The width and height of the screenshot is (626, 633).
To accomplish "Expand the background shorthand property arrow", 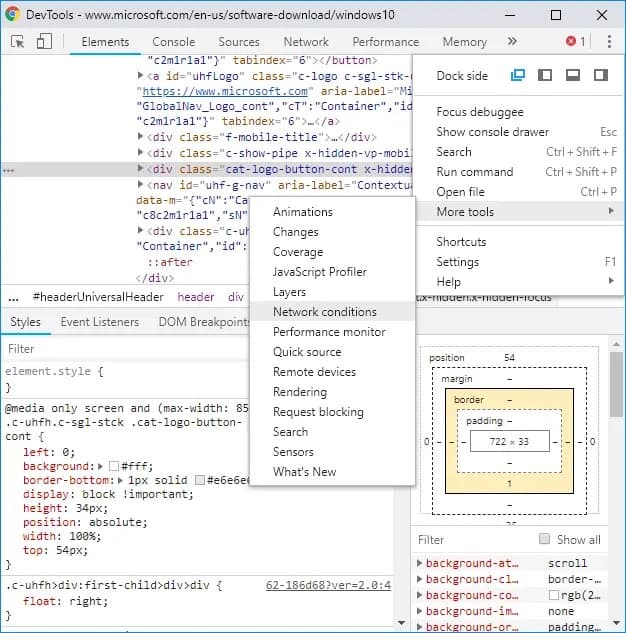I will click(x=100, y=466).
